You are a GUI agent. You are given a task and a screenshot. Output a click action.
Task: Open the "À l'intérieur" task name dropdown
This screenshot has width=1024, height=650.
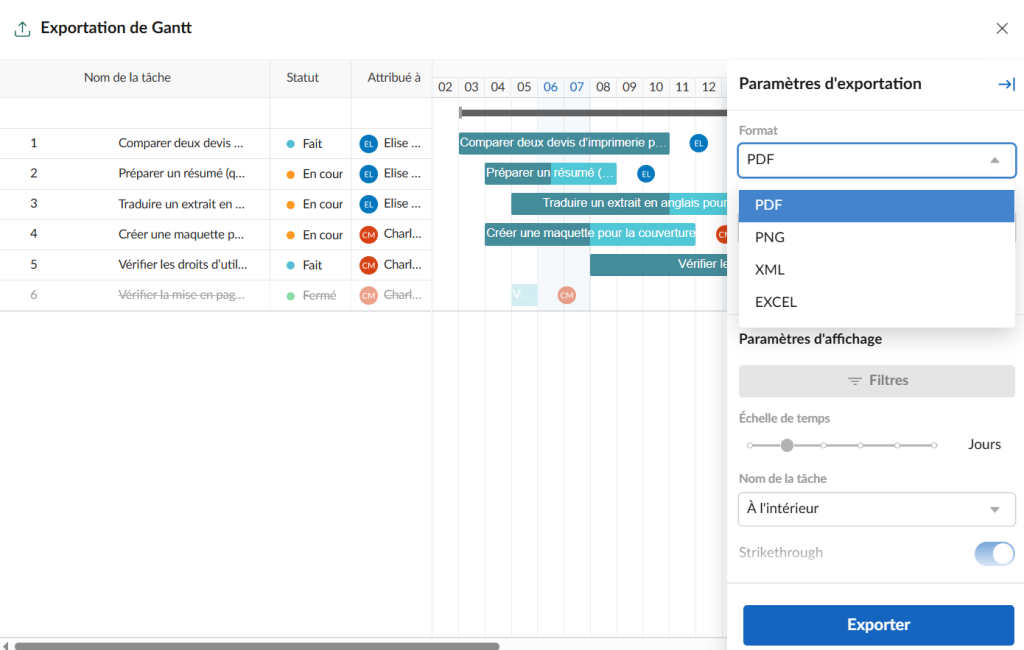click(876, 509)
